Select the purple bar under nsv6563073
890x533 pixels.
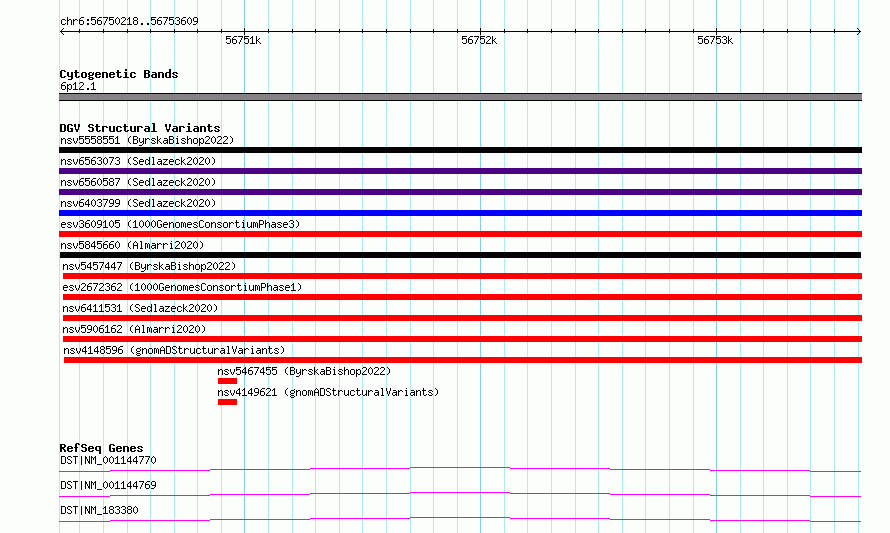pyautogui.click(x=460, y=171)
